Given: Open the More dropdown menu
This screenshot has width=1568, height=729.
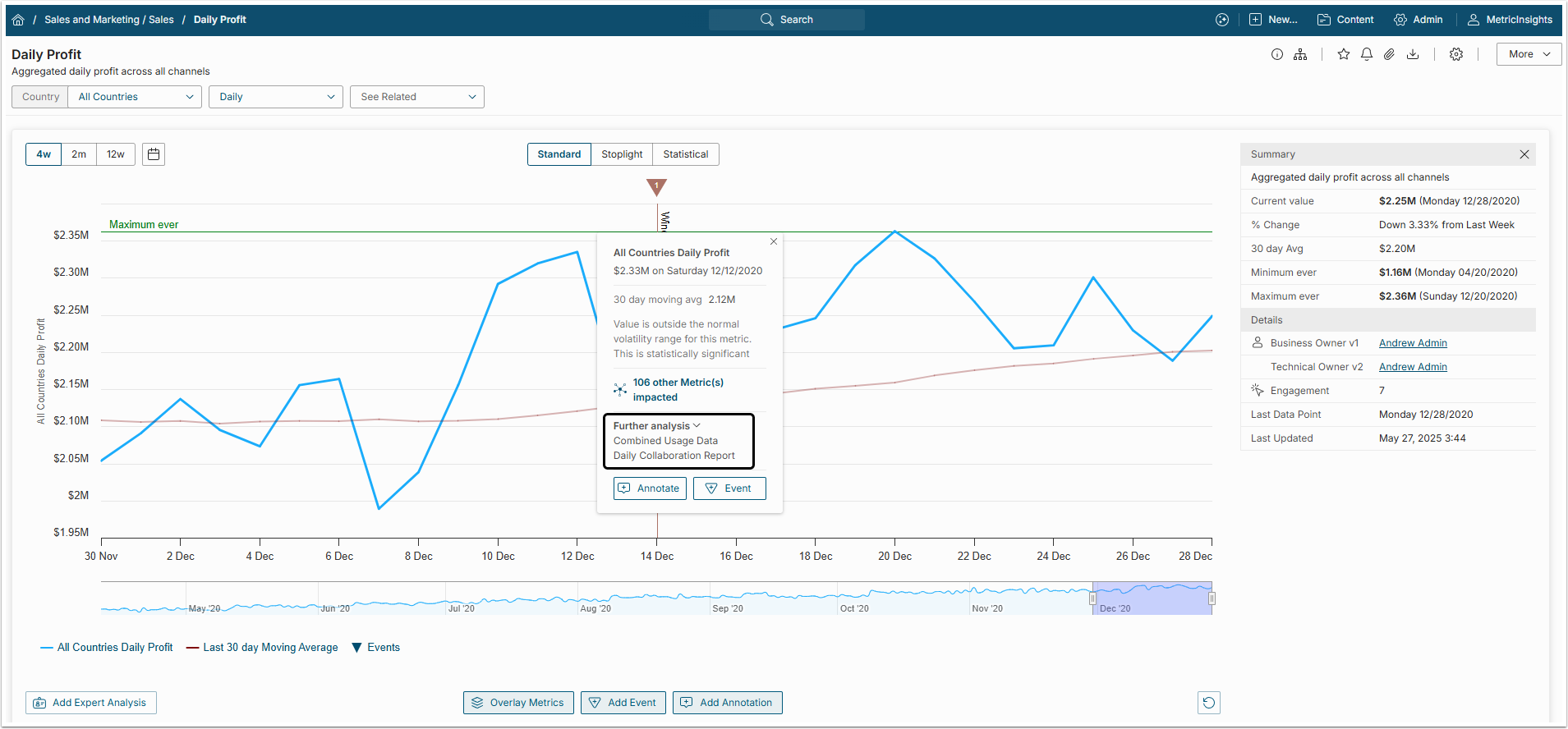Looking at the screenshot, I should pos(1529,54).
